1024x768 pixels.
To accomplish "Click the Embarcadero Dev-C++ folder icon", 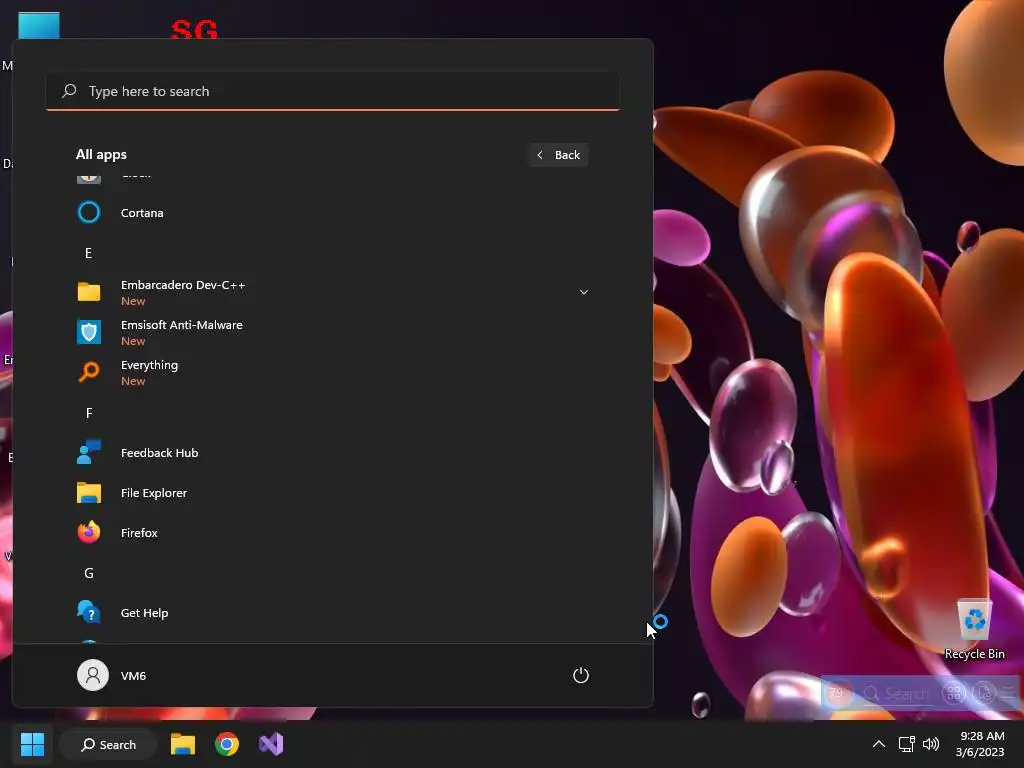I will click(89, 292).
